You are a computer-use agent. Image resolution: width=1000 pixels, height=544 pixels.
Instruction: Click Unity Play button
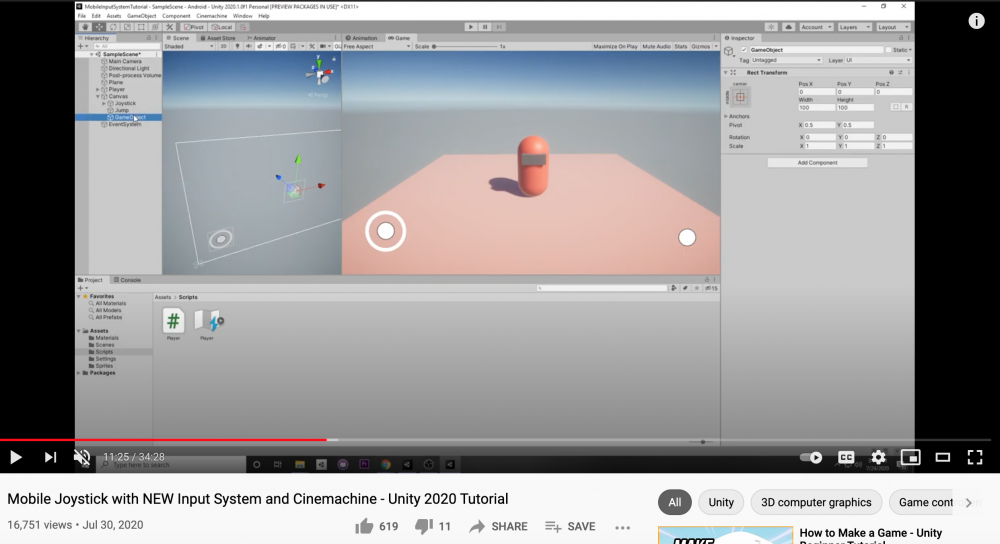471,27
